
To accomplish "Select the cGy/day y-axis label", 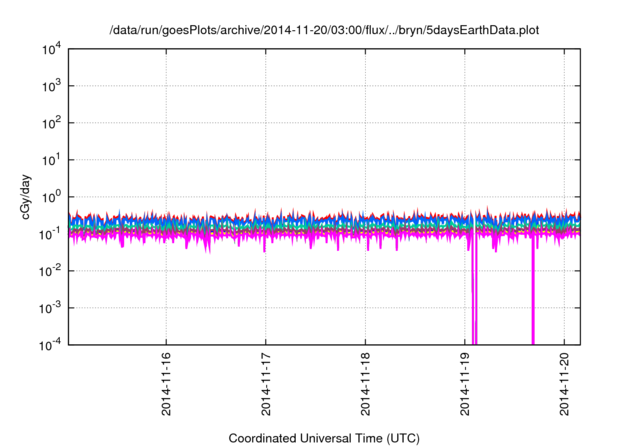I will pyautogui.click(x=26, y=197).
